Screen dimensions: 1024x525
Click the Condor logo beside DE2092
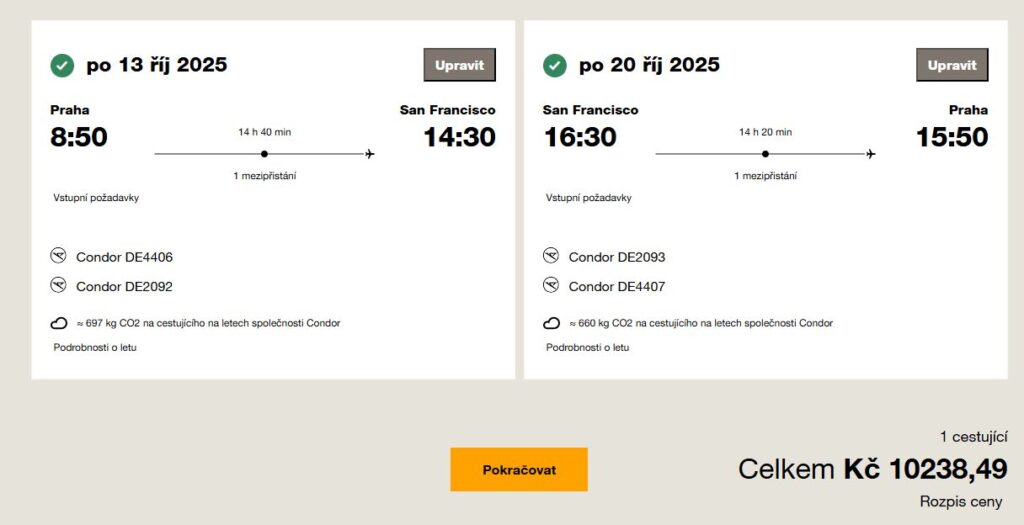pos(58,286)
